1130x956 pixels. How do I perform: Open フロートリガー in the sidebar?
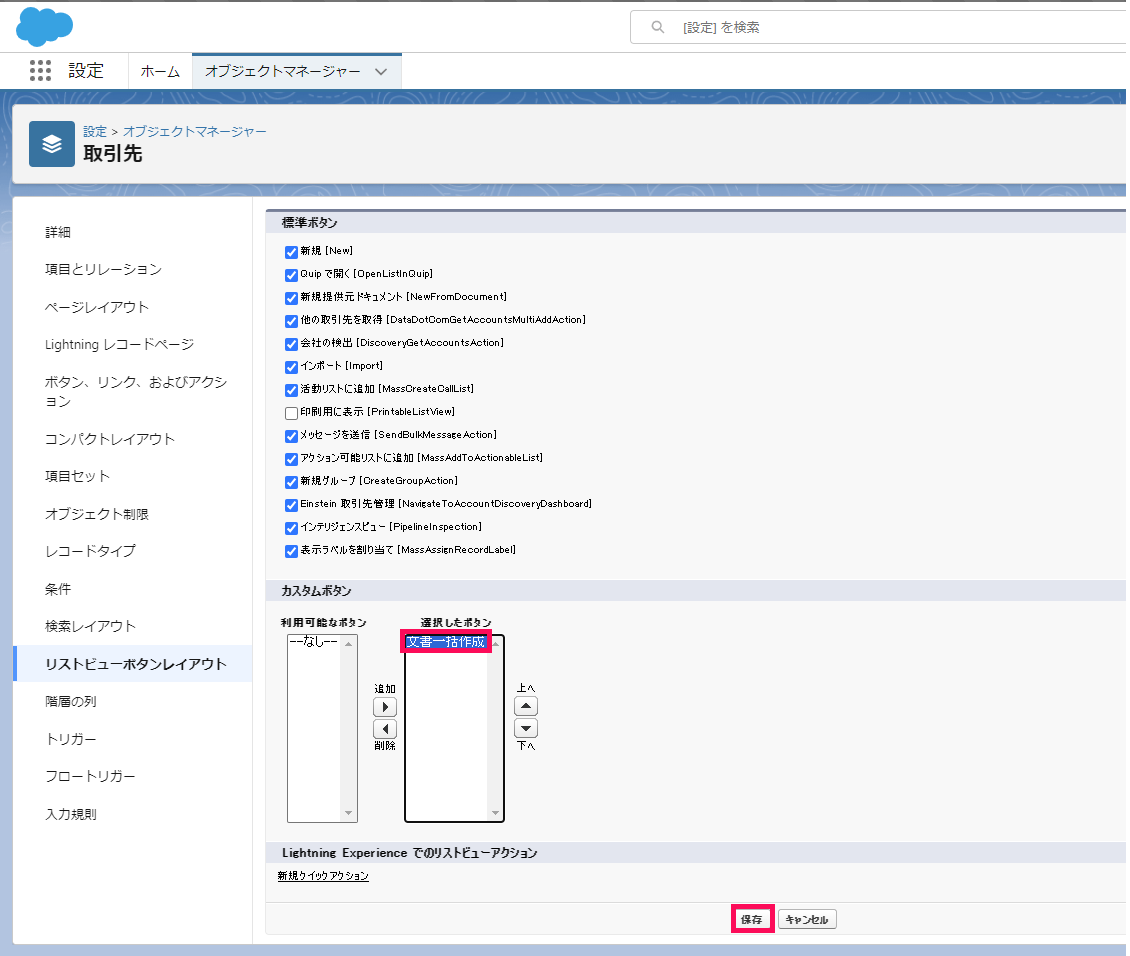pos(90,777)
